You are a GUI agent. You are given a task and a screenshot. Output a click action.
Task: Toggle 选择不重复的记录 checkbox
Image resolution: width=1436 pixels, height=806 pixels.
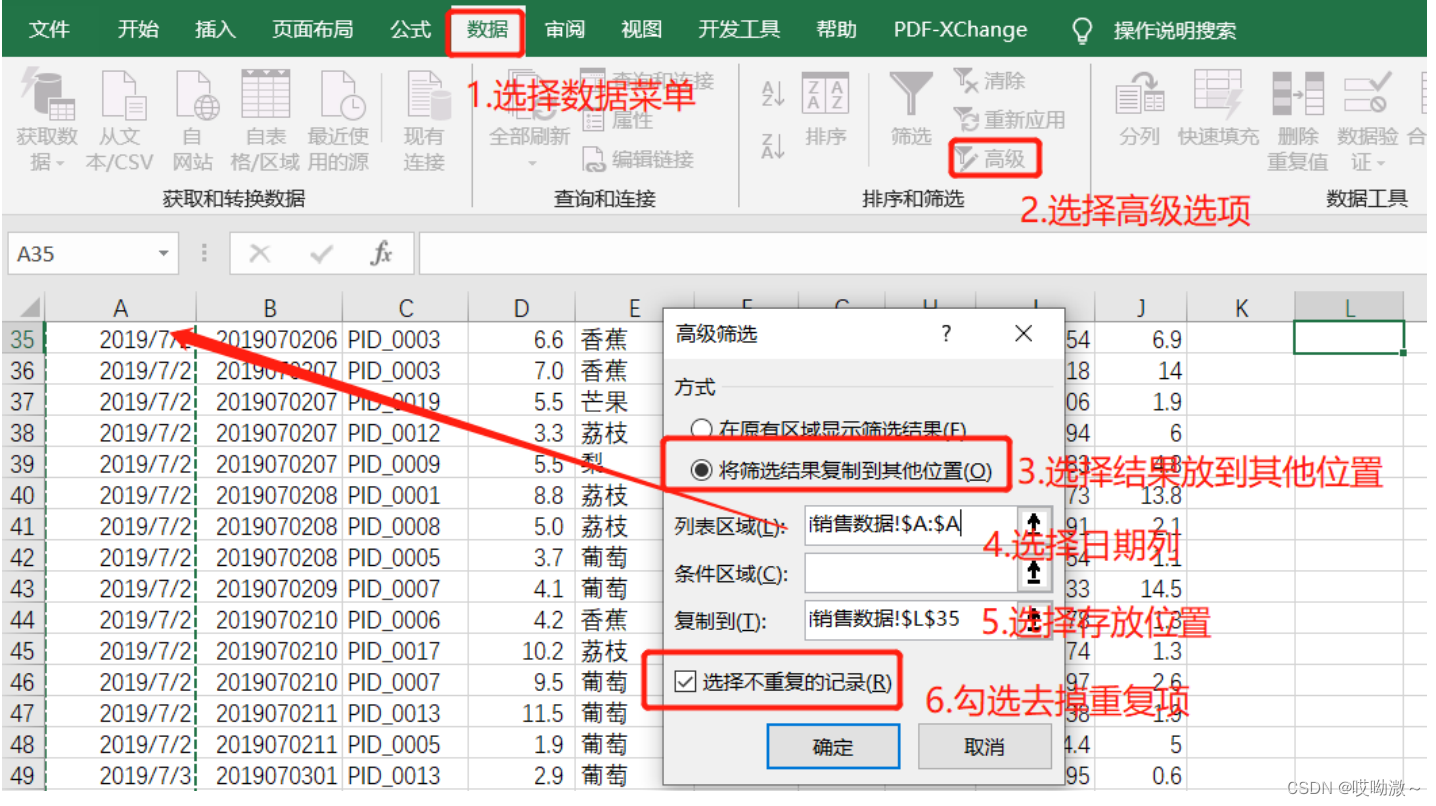pos(685,682)
